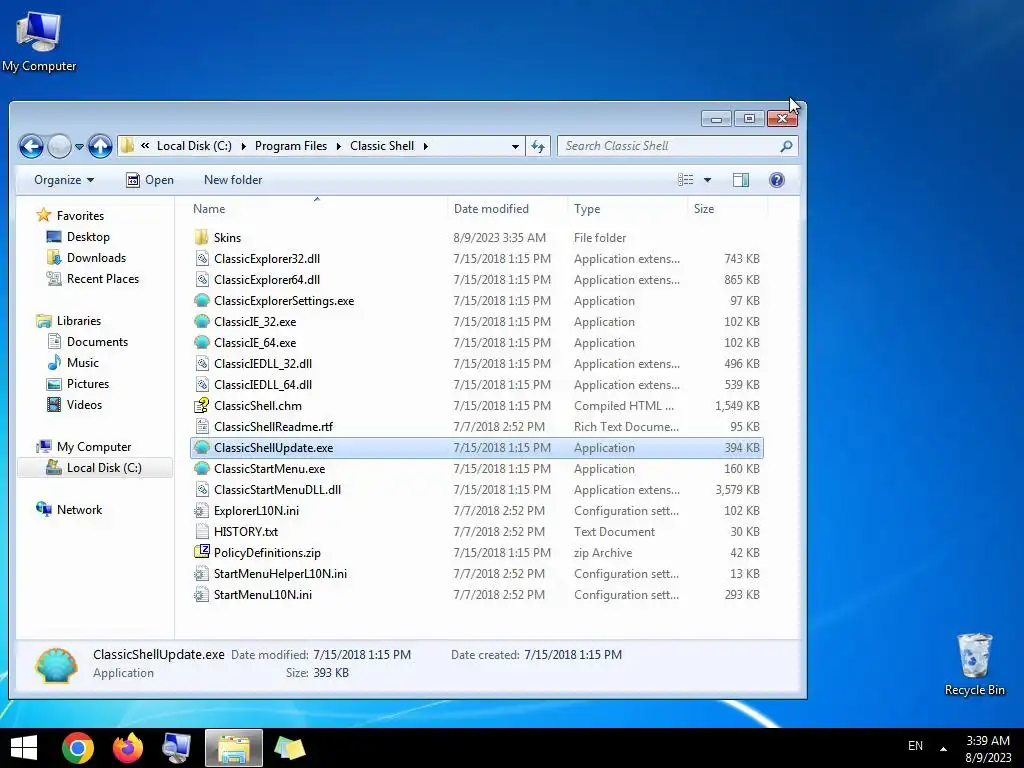The width and height of the screenshot is (1024, 768).
Task: Select PolicyDefinitions.zip archive icon
Action: [x=202, y=552]
